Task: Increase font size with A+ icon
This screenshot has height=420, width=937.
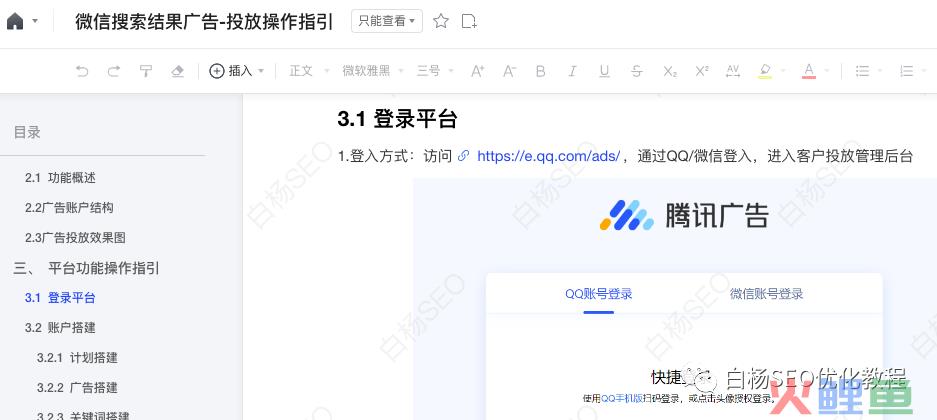Action: [477, 71]
